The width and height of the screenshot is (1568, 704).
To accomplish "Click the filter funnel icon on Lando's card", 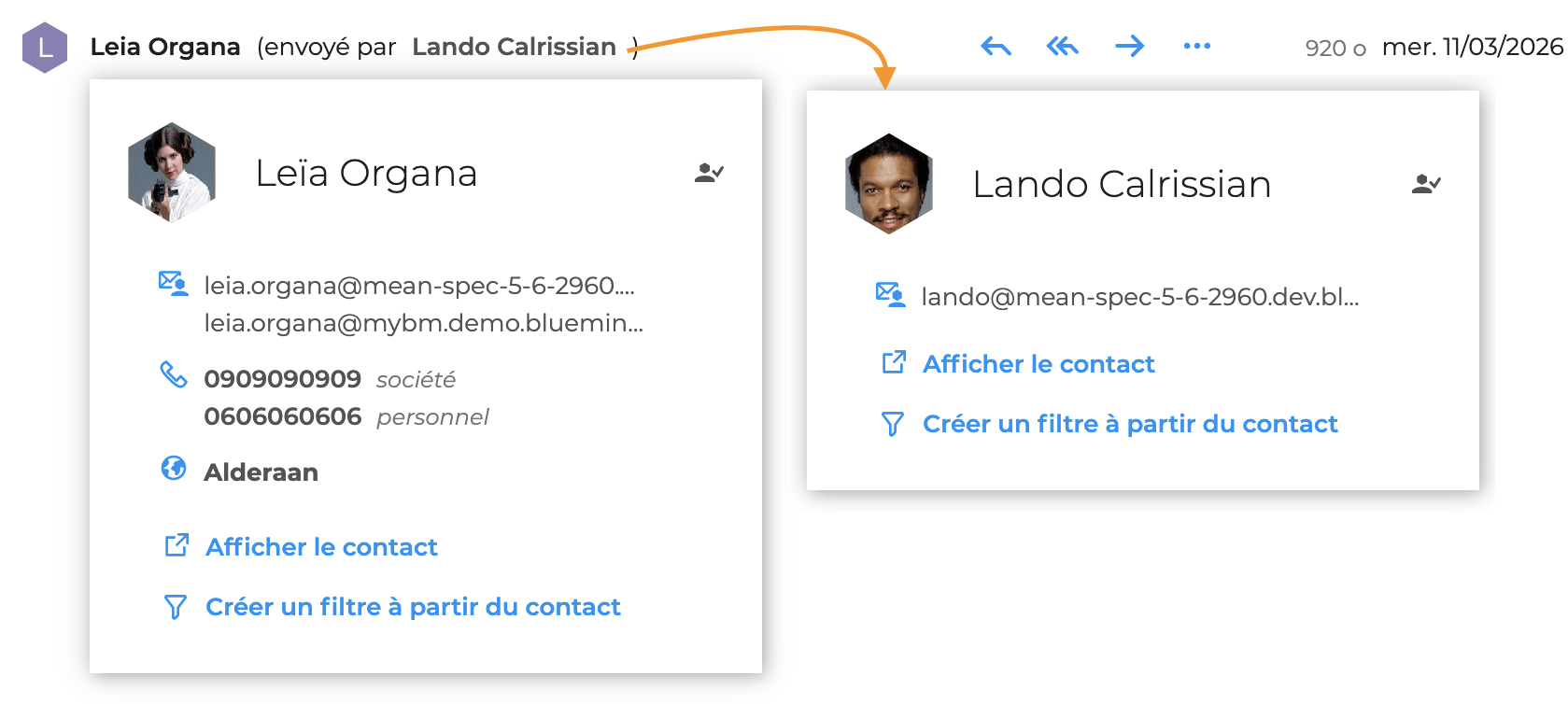I will (x=893, y=425).
